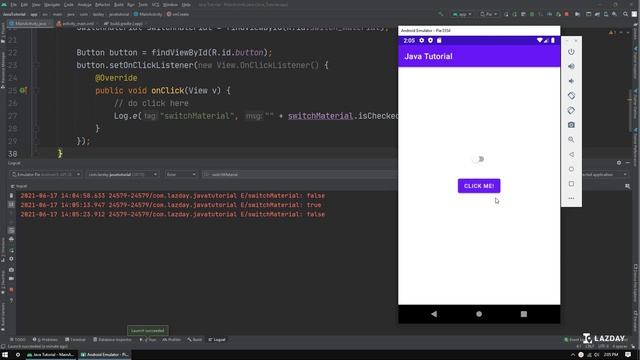Open the Logcat tool window tab
Viewport: 640px width, 360px height.
click(217, 340)
